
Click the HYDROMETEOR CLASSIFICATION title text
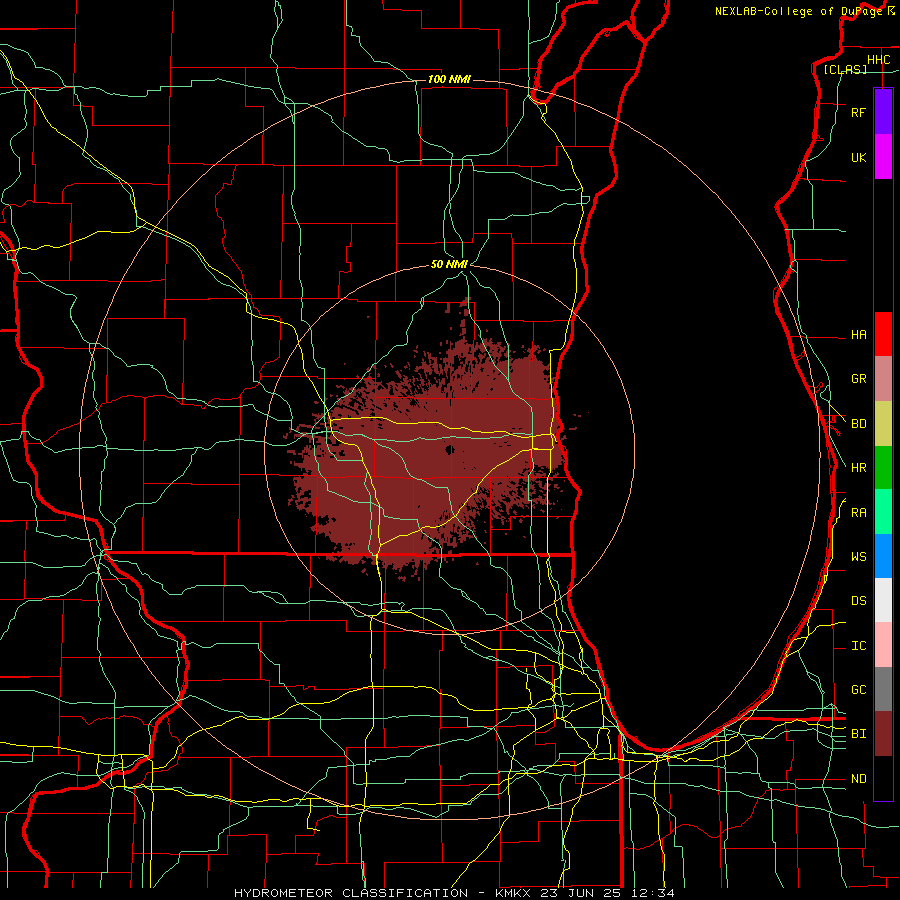[x=351, y=893]
